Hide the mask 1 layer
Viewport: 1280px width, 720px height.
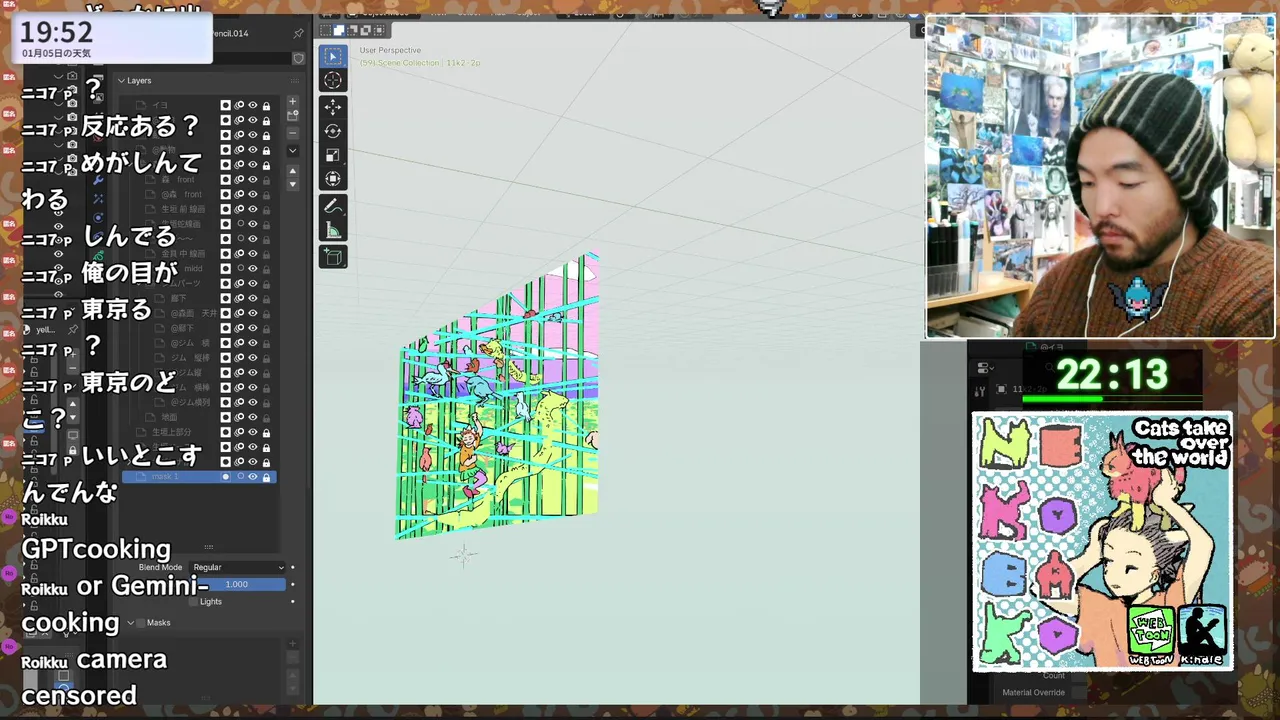[253, 477]
